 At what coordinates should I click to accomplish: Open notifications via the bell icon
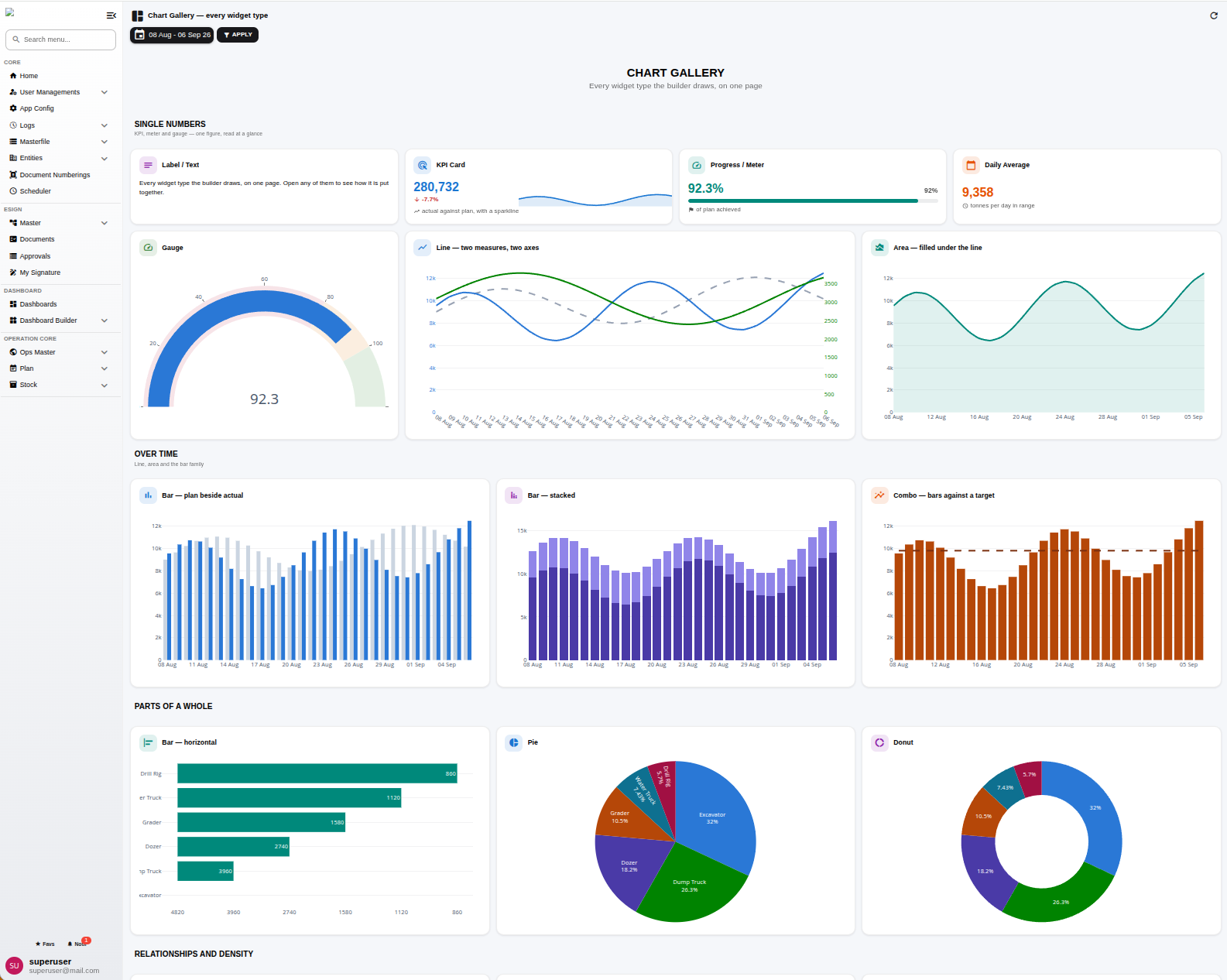(x=70, y=944)
